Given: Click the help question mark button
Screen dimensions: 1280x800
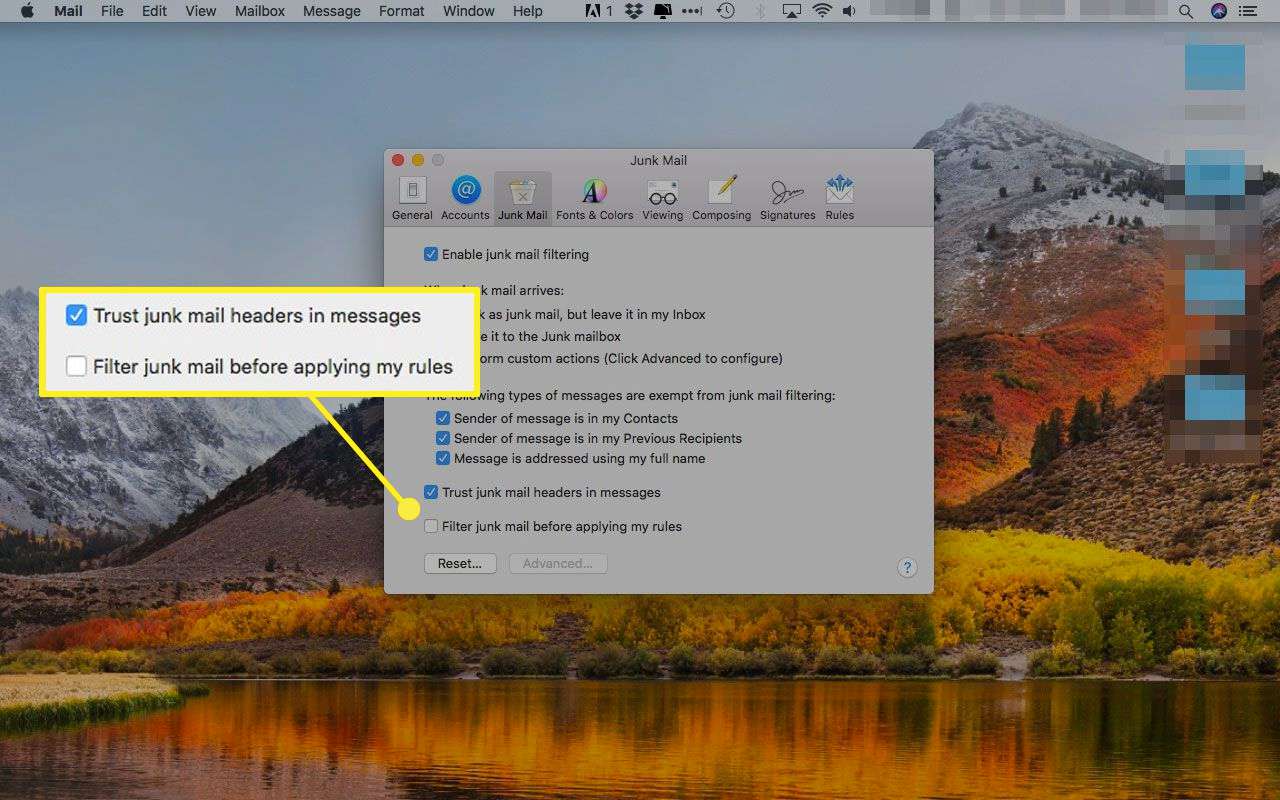Looking at the screenshot, I should tap(907, 568).
